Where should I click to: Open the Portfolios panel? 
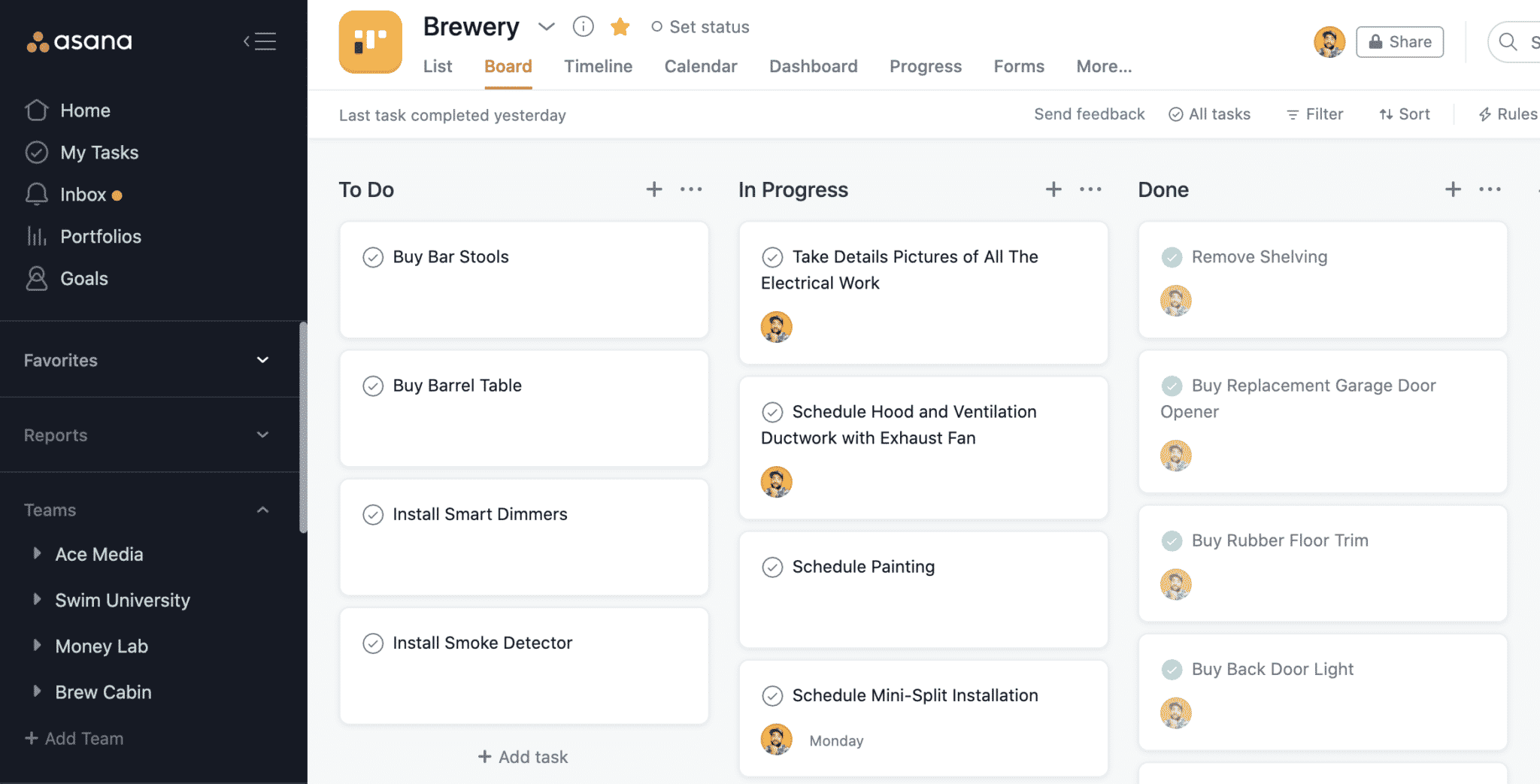[101, 236]
